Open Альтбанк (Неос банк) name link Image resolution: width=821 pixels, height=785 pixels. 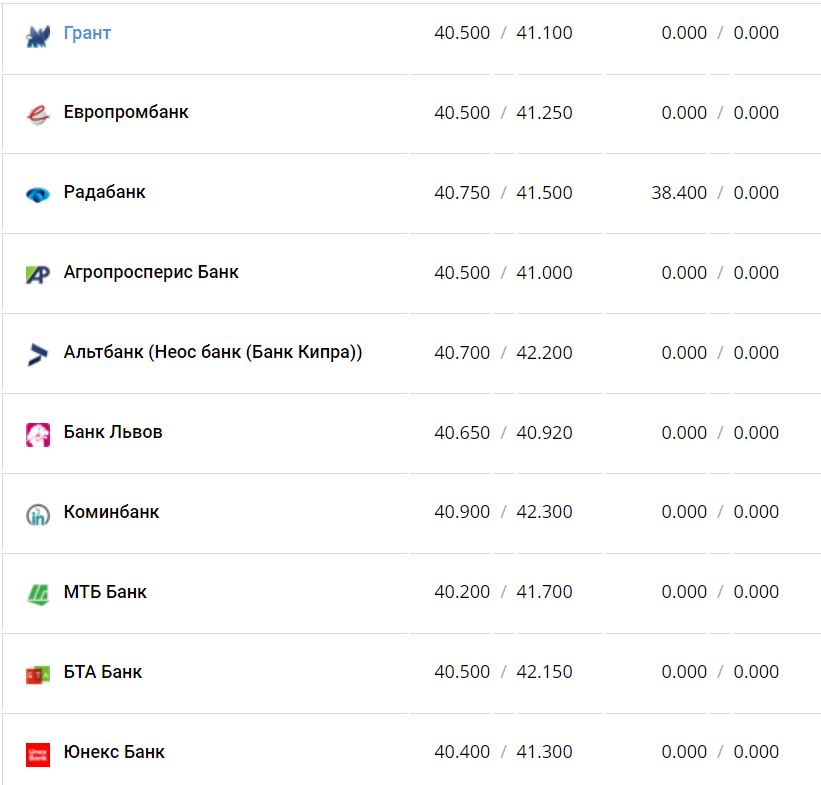(x=212, y=352)
